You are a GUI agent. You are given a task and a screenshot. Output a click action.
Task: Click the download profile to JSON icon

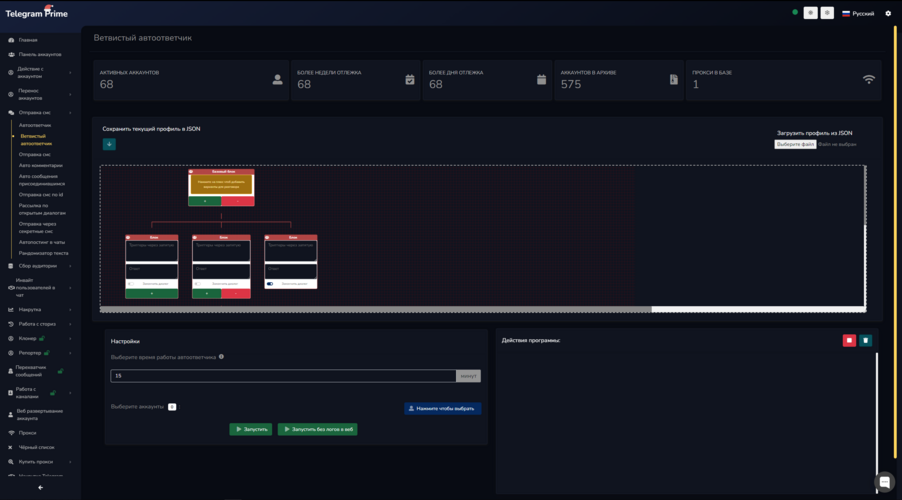109,144
